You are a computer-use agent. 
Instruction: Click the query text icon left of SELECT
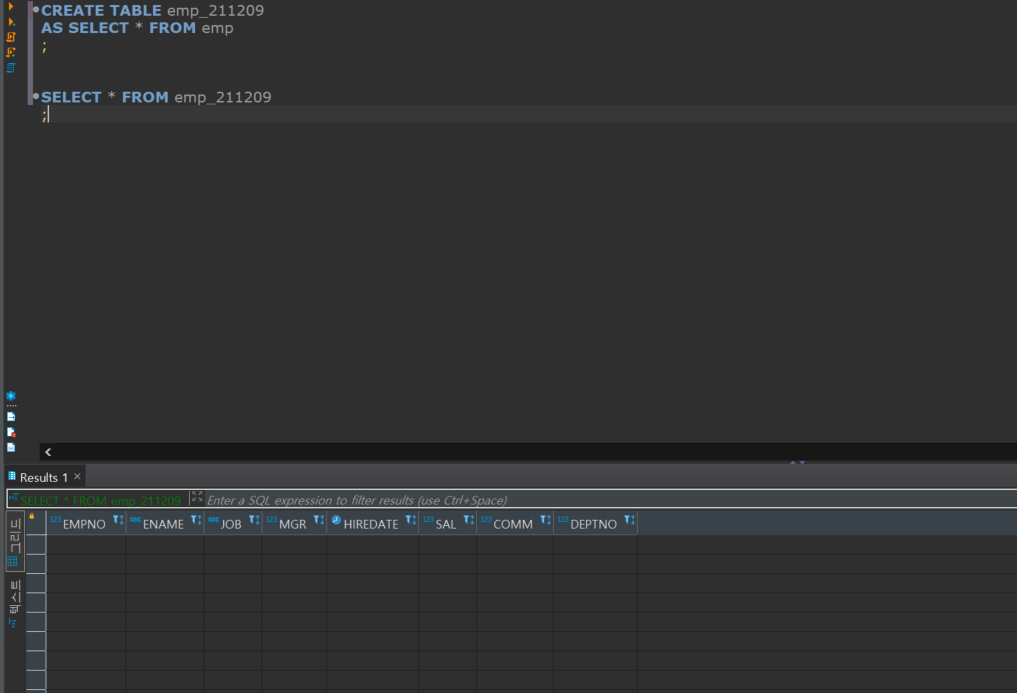pos(13,498)
